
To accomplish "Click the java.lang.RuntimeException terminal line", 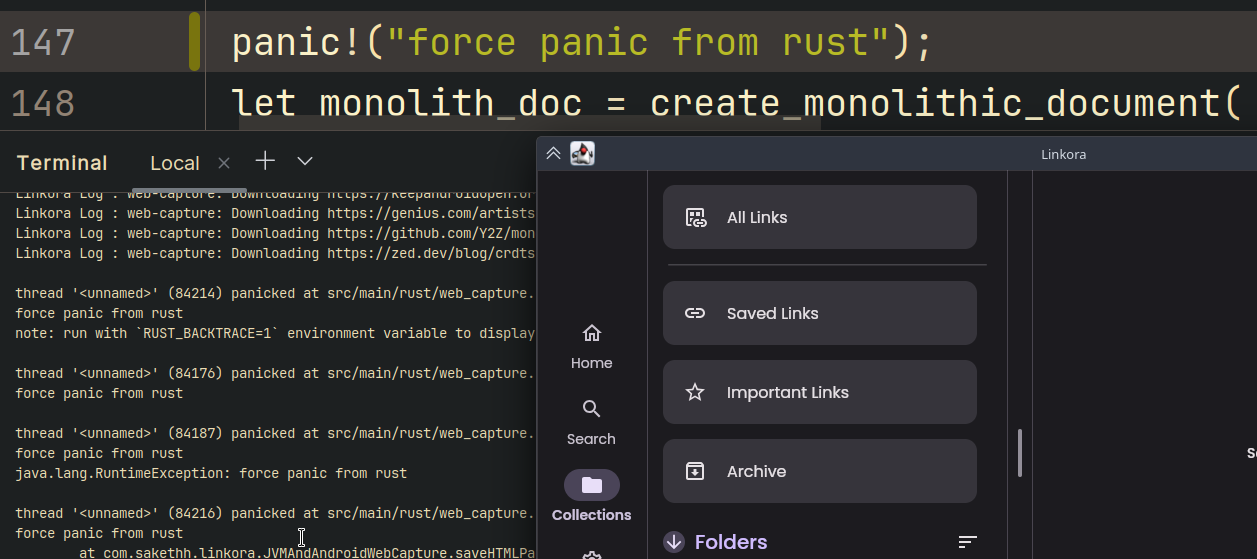I will [211, 473].
